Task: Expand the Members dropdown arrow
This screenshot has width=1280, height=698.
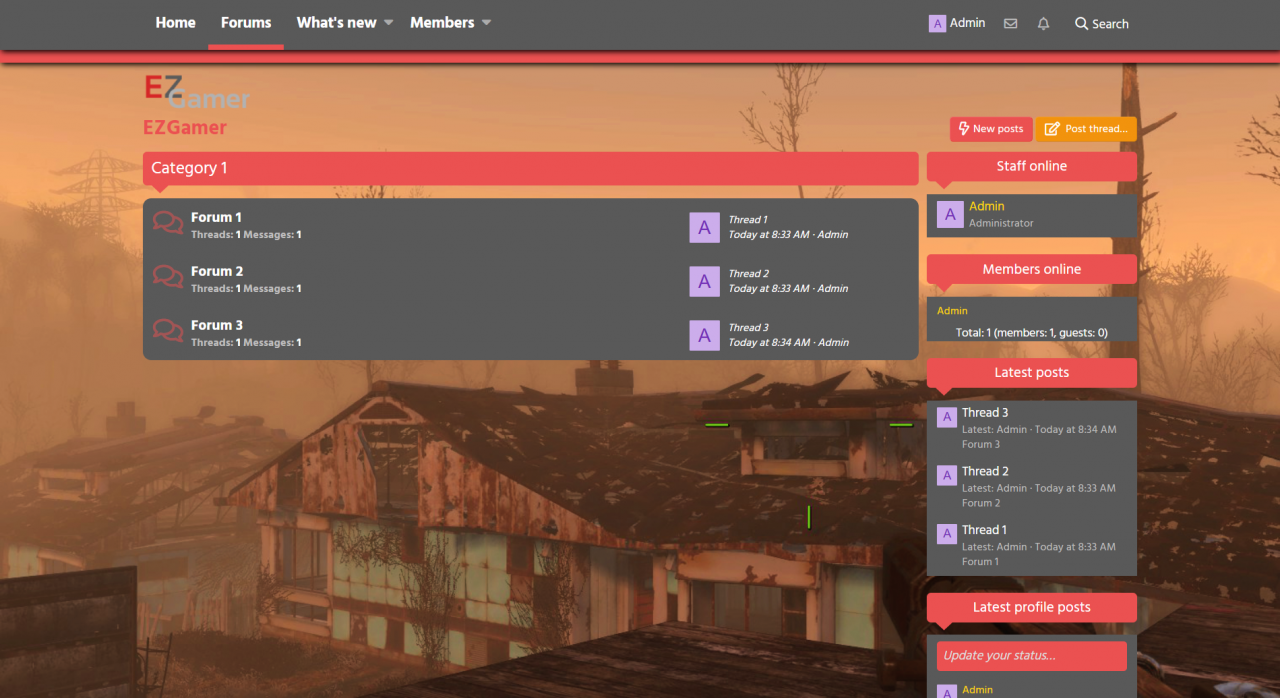Action: (487, 23)
